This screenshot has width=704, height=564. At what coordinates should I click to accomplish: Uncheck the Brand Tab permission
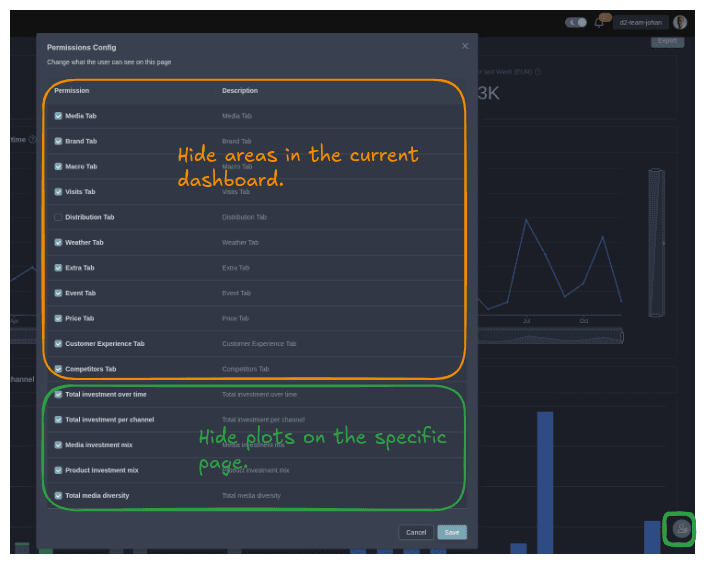coord(58,141)
